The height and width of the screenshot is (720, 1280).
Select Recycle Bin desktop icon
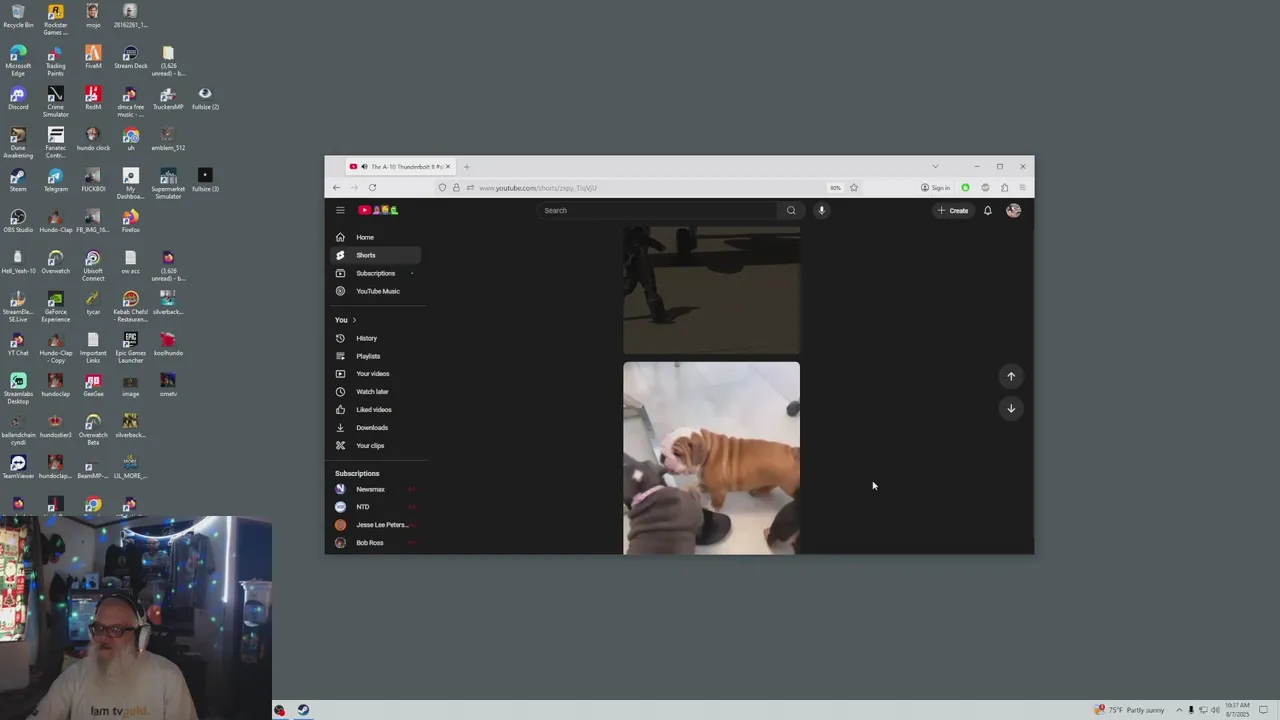pos(18,16)
